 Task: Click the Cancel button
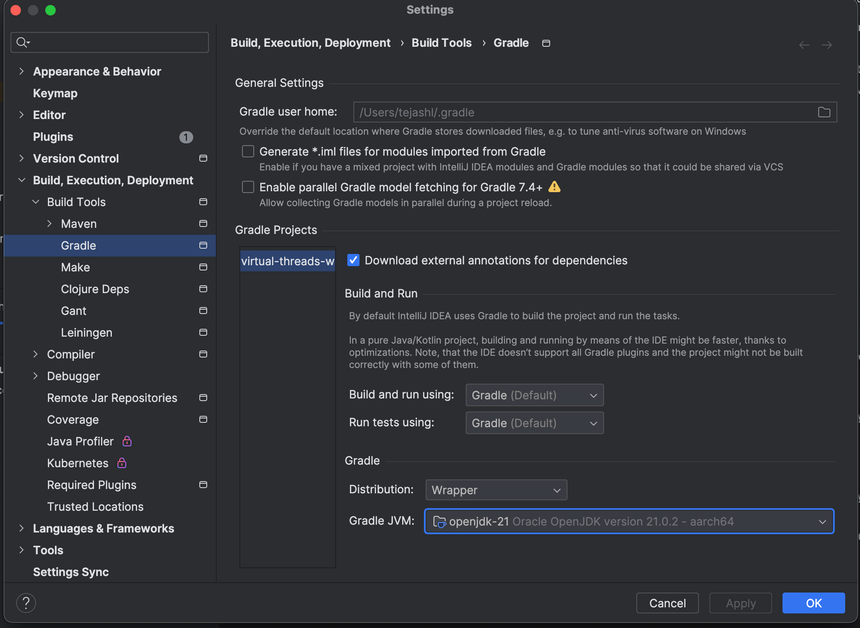(x=667, y=603)
